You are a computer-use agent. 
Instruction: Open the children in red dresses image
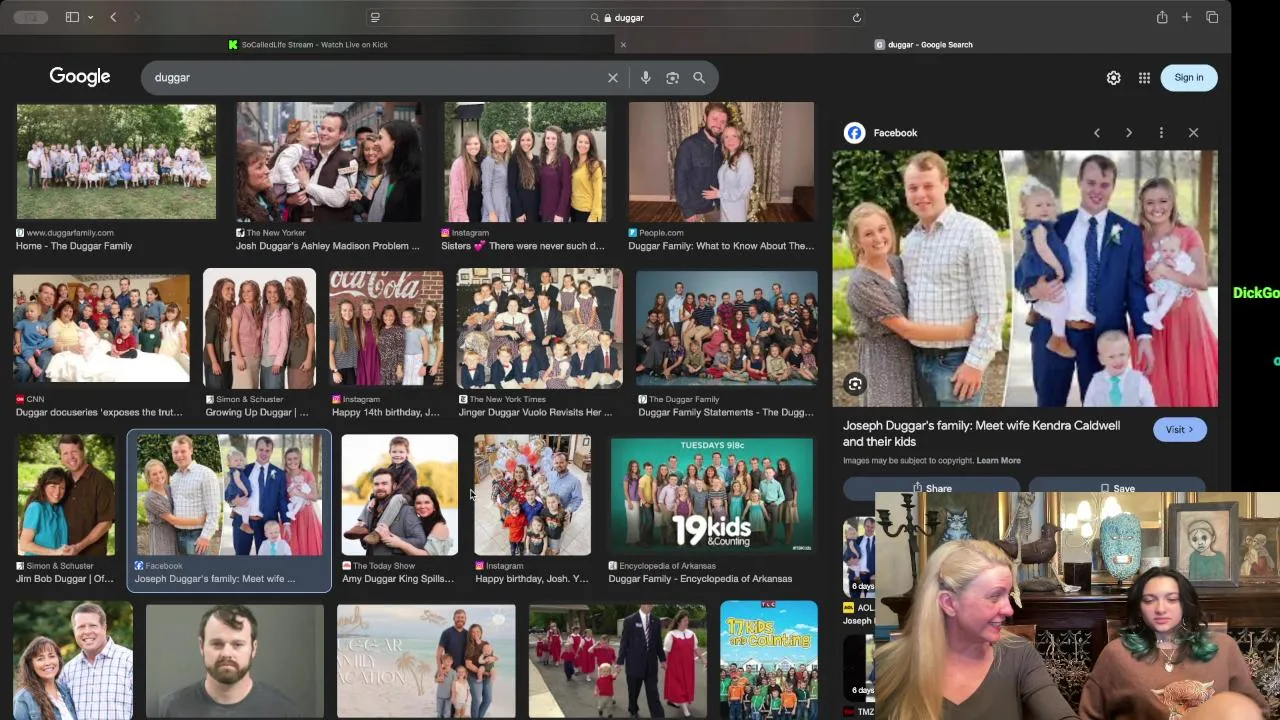click(x=617, y=661)
